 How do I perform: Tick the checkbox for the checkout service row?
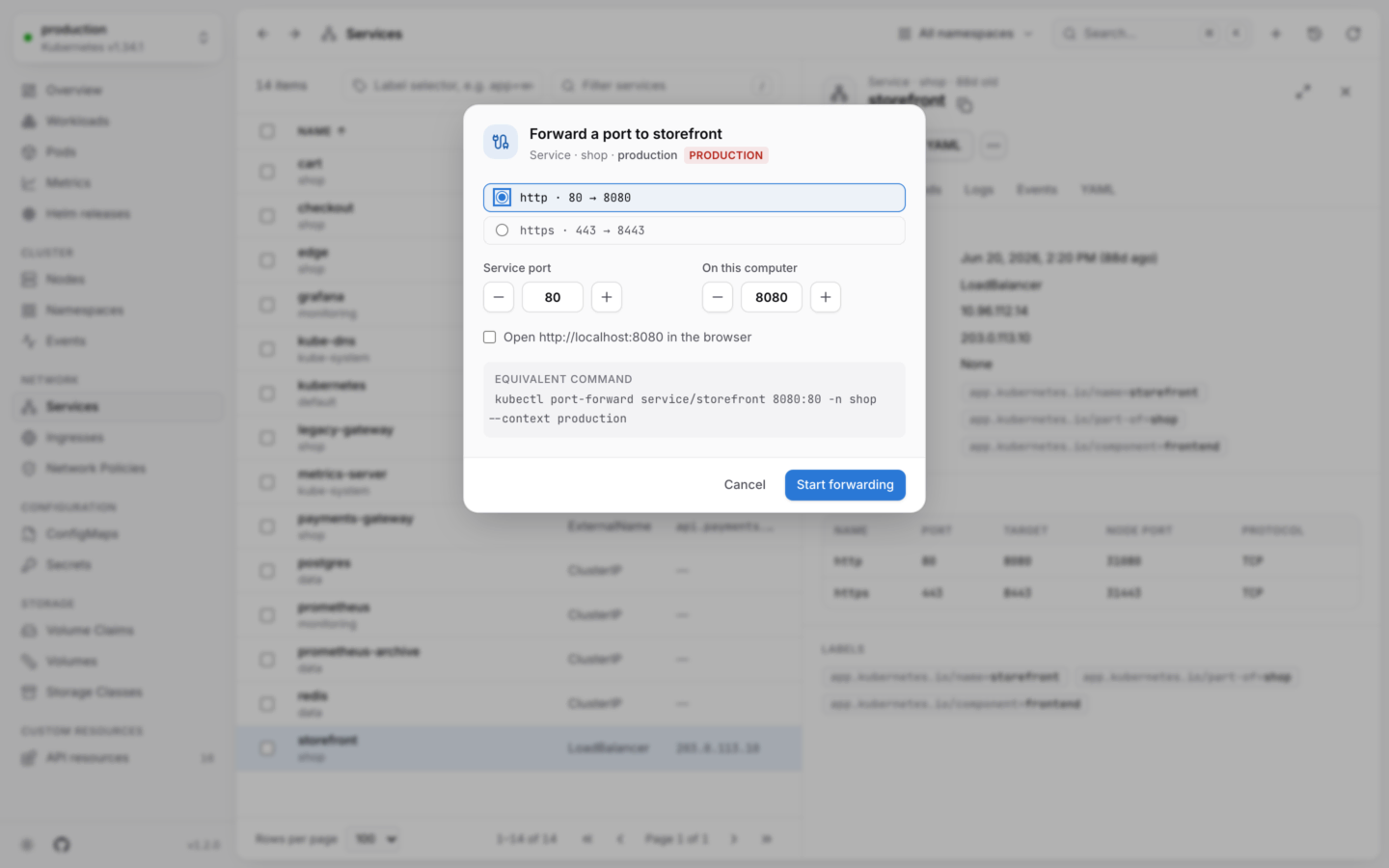pos(267,216)
